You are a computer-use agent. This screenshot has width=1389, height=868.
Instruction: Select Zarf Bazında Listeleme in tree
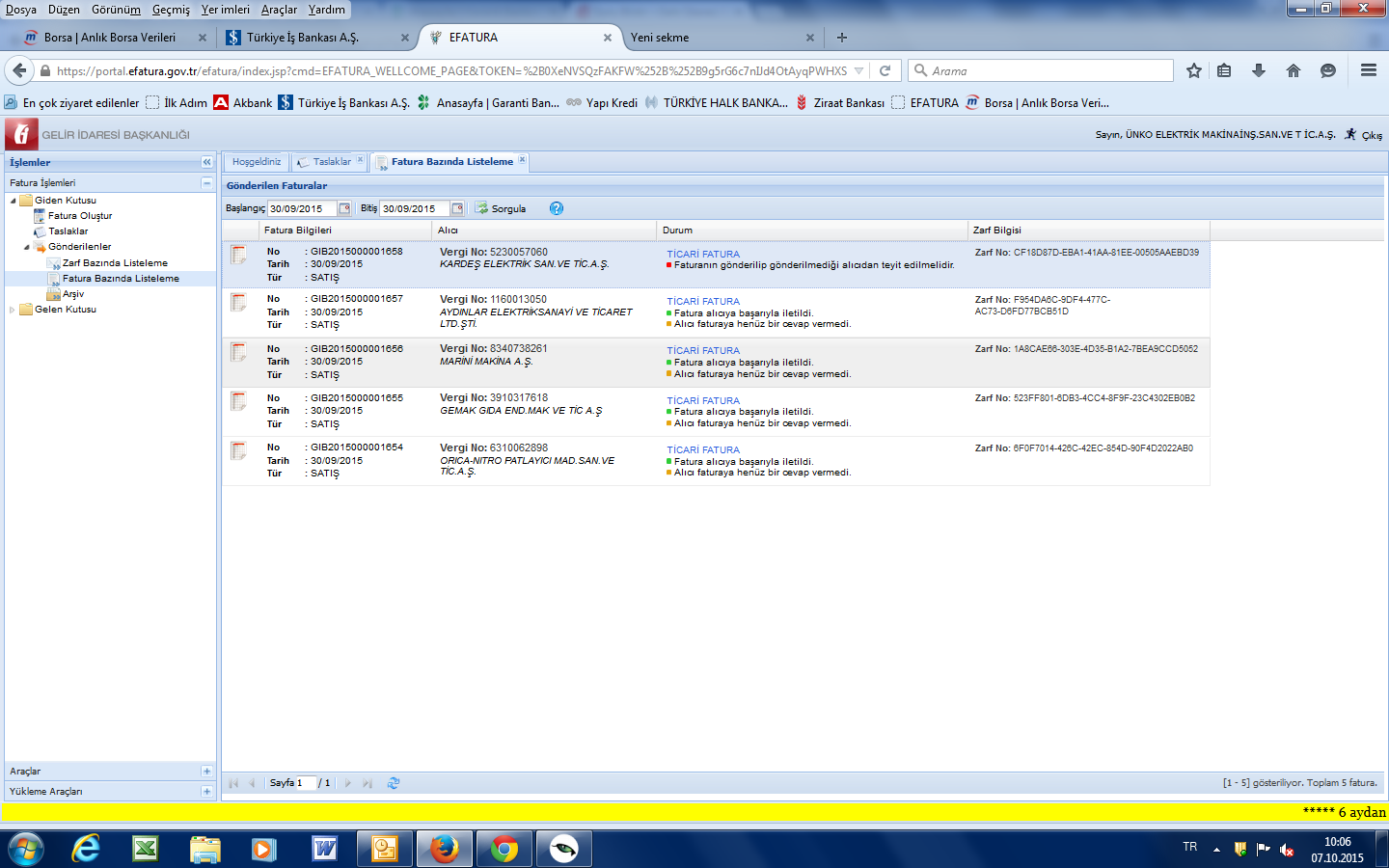tap(115, 263)
